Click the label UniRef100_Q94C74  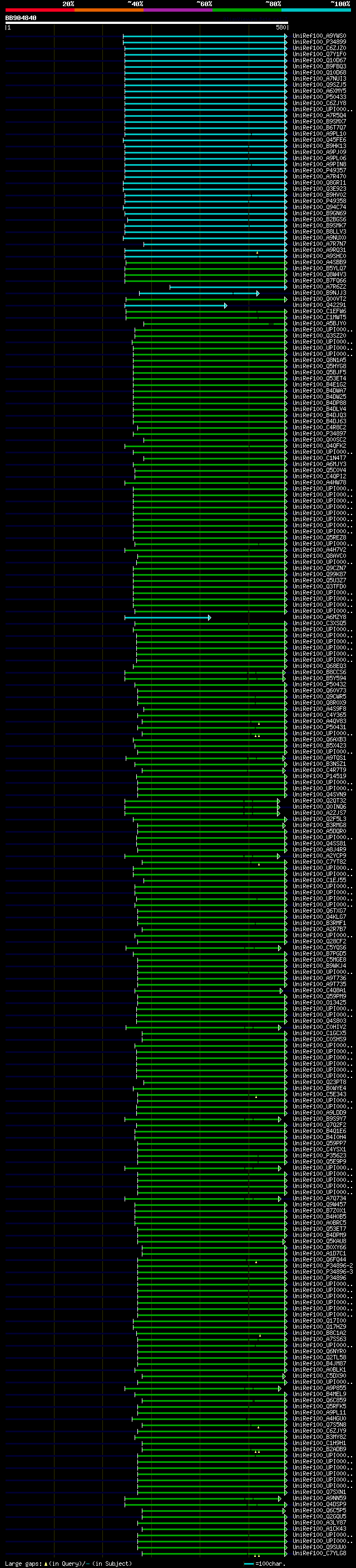[x=319, y=207]
